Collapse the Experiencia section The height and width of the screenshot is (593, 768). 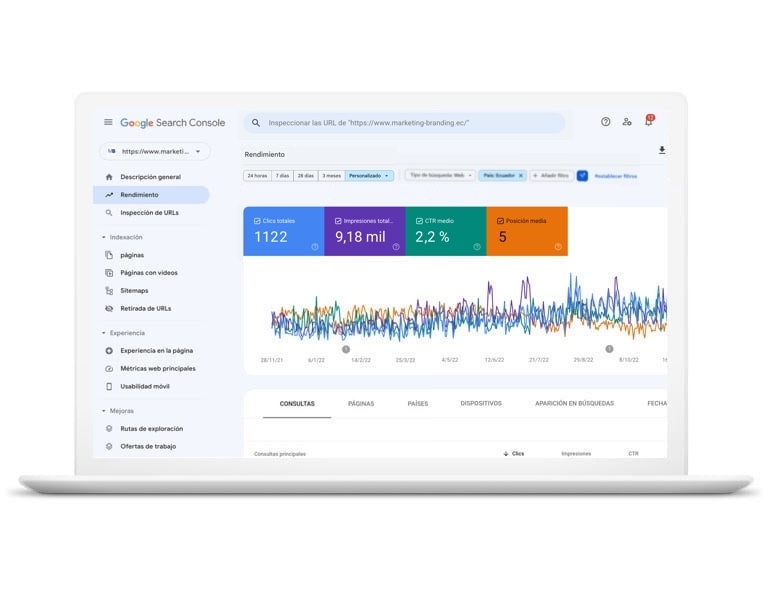(103, 333)
